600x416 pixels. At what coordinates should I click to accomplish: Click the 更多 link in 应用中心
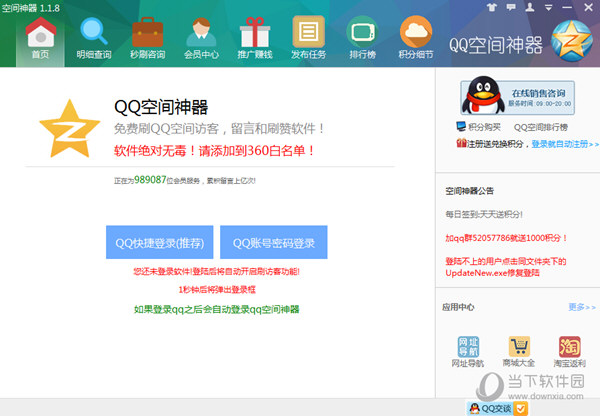pos(582,307)
